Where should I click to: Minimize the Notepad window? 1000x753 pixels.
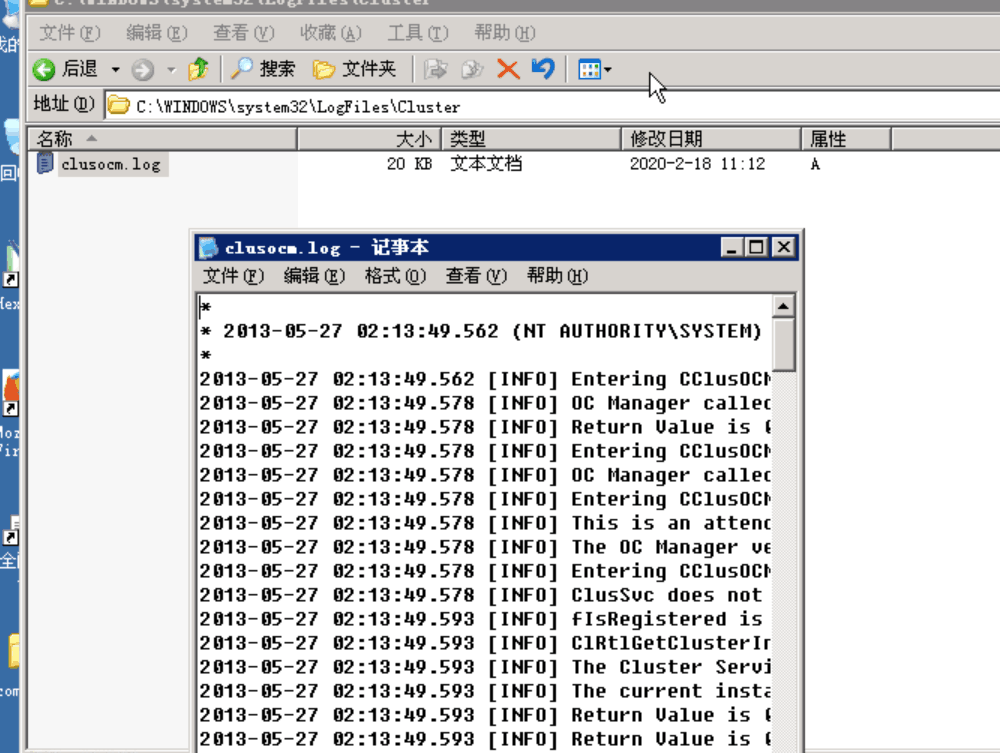[x=732, y=247]
